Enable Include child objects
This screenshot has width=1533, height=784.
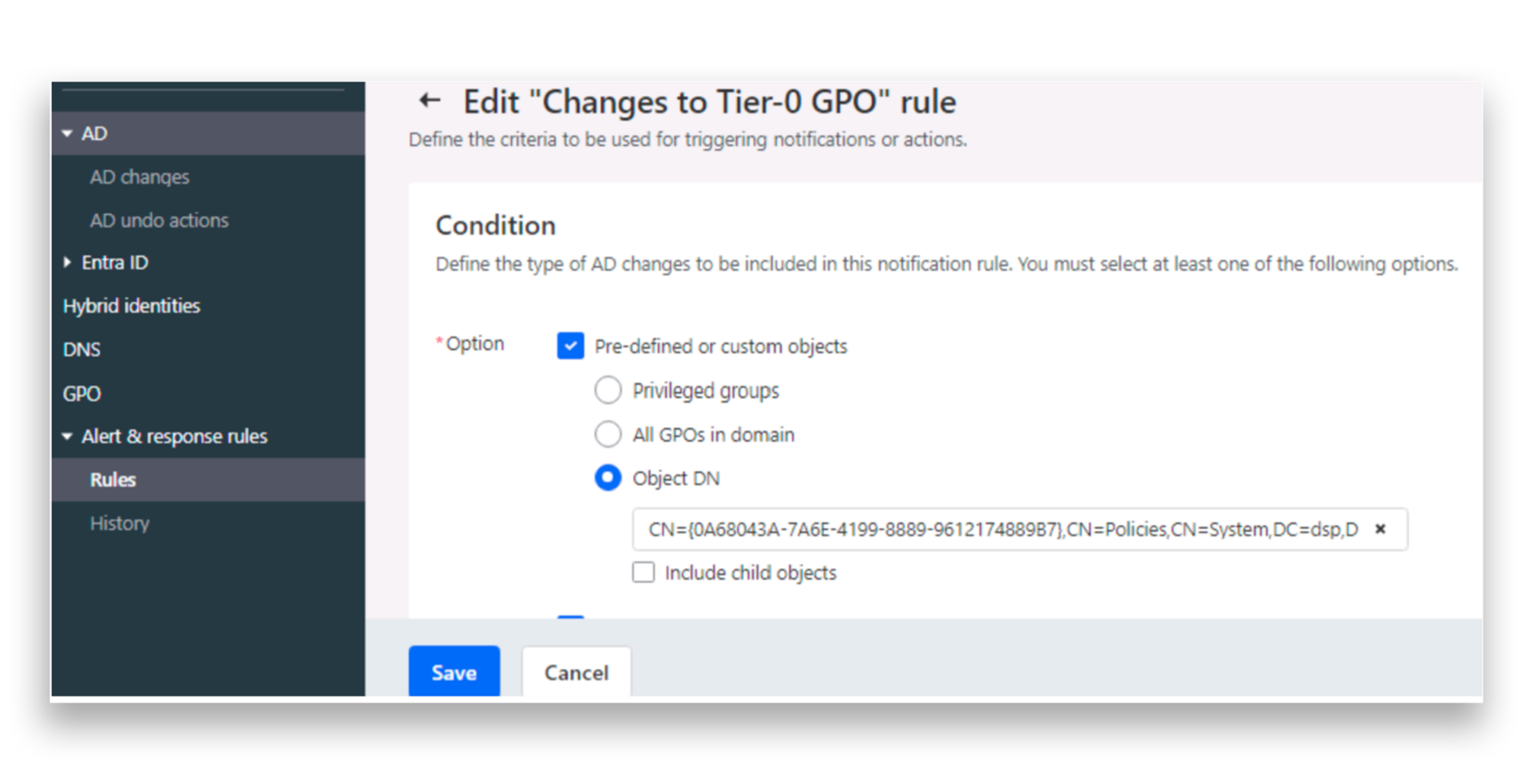(x=644, y=572)
